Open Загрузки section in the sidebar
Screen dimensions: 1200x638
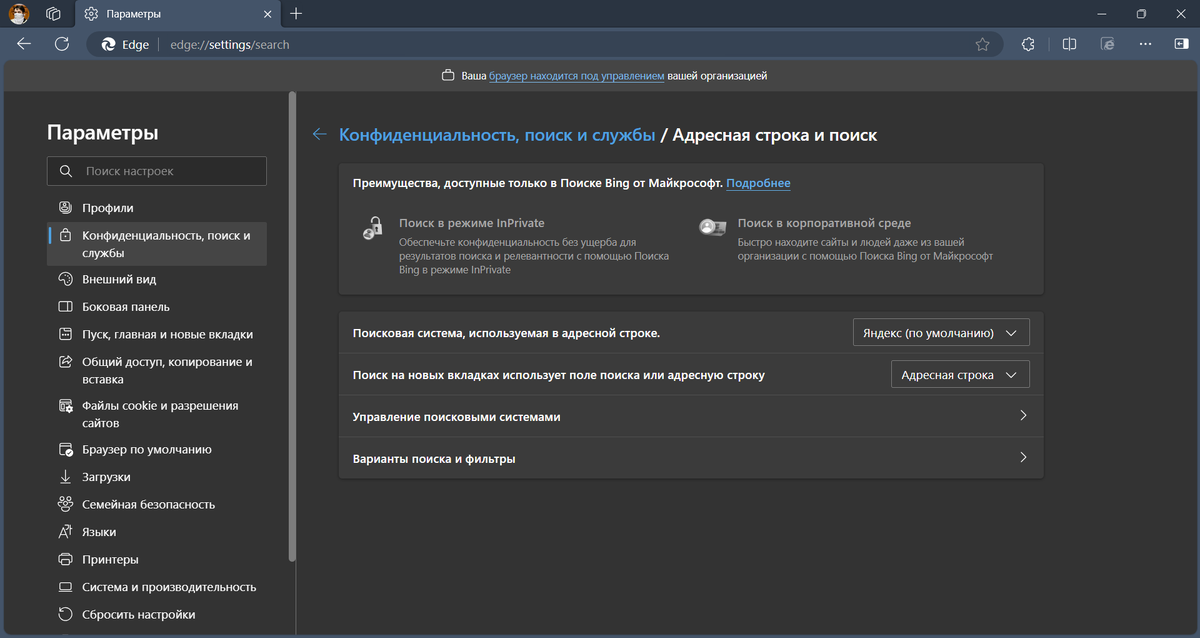pyautogui.click(x=112, y=476)
